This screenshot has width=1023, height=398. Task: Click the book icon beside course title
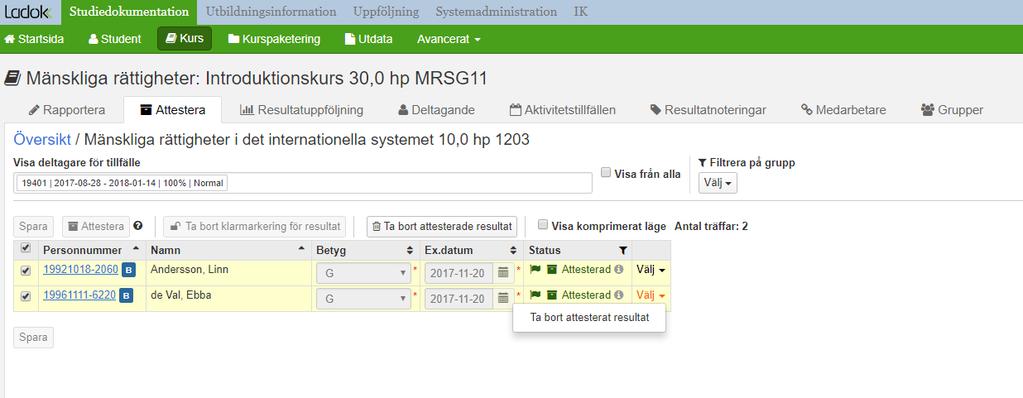(x=12, y=78)
